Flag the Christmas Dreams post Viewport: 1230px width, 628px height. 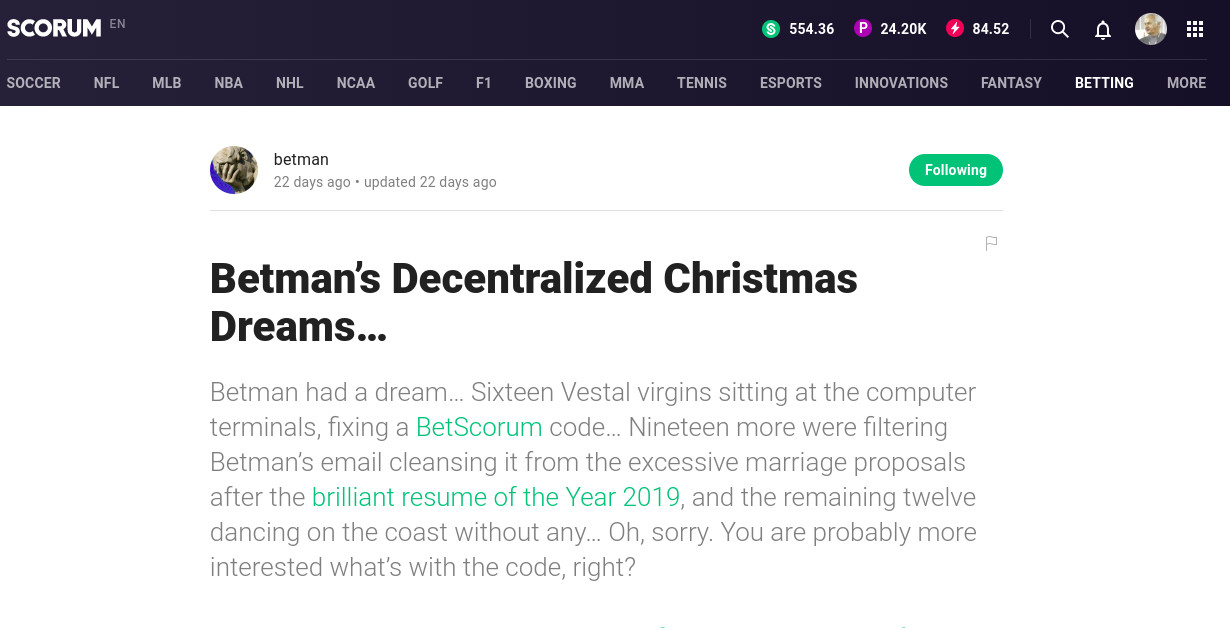[x=991, y=244]
